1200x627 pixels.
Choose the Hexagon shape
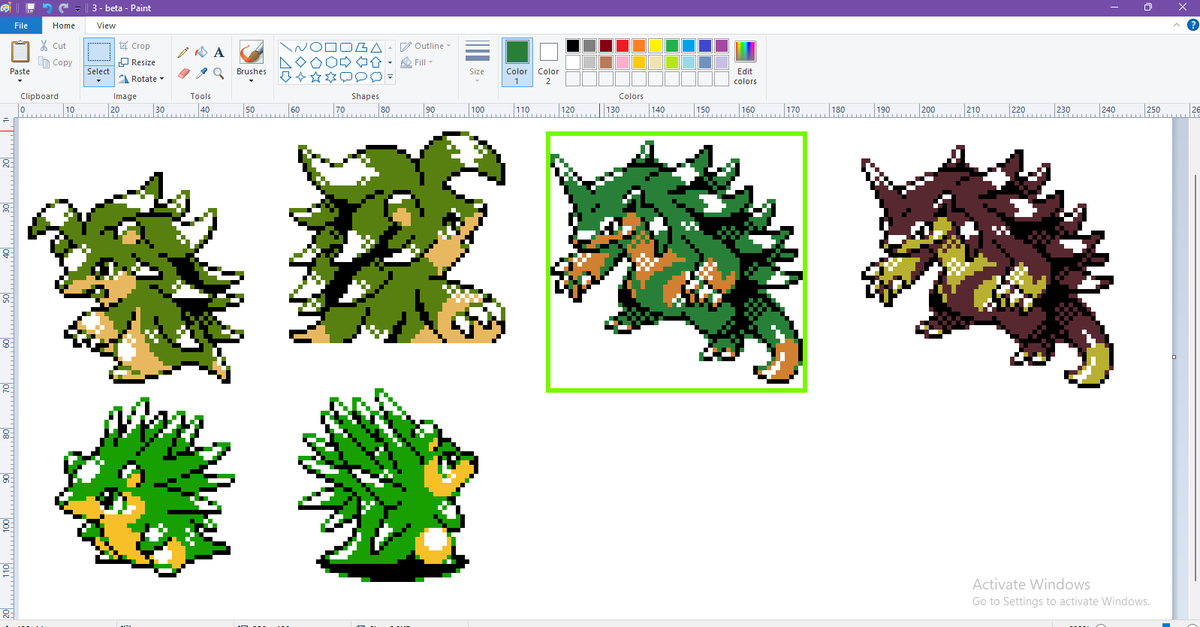tap(330, 62)
